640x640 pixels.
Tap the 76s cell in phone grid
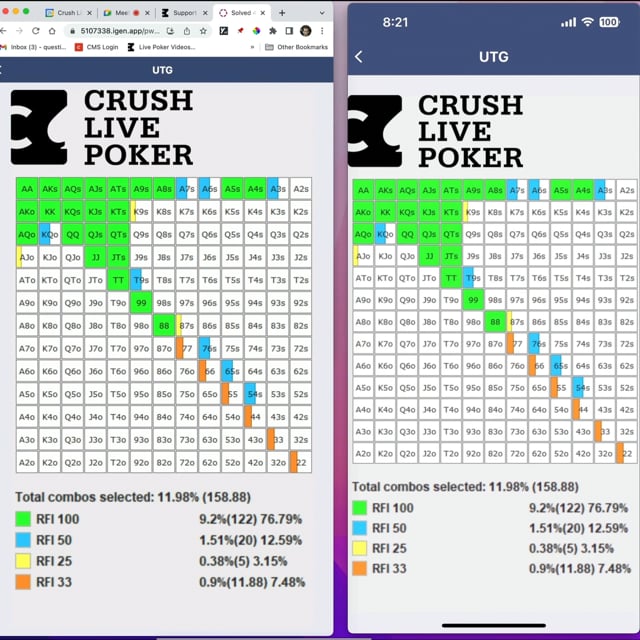coord(539,344)
